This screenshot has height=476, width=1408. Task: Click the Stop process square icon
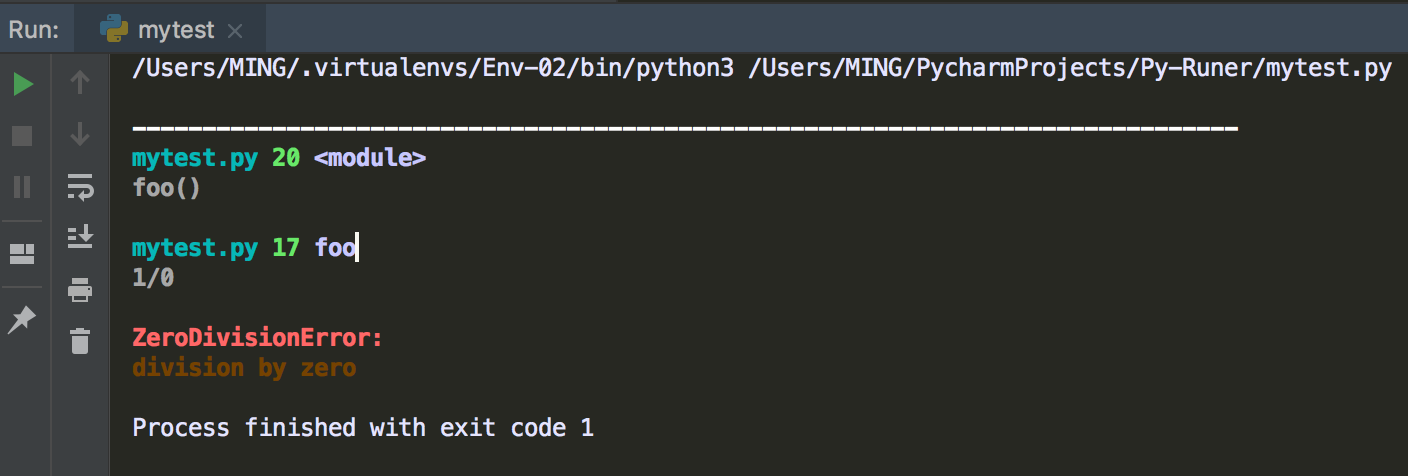coord(22,135)
